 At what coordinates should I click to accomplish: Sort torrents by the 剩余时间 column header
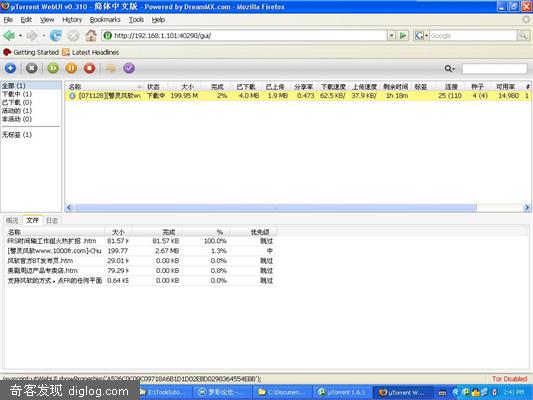click(x=396, y=87)
